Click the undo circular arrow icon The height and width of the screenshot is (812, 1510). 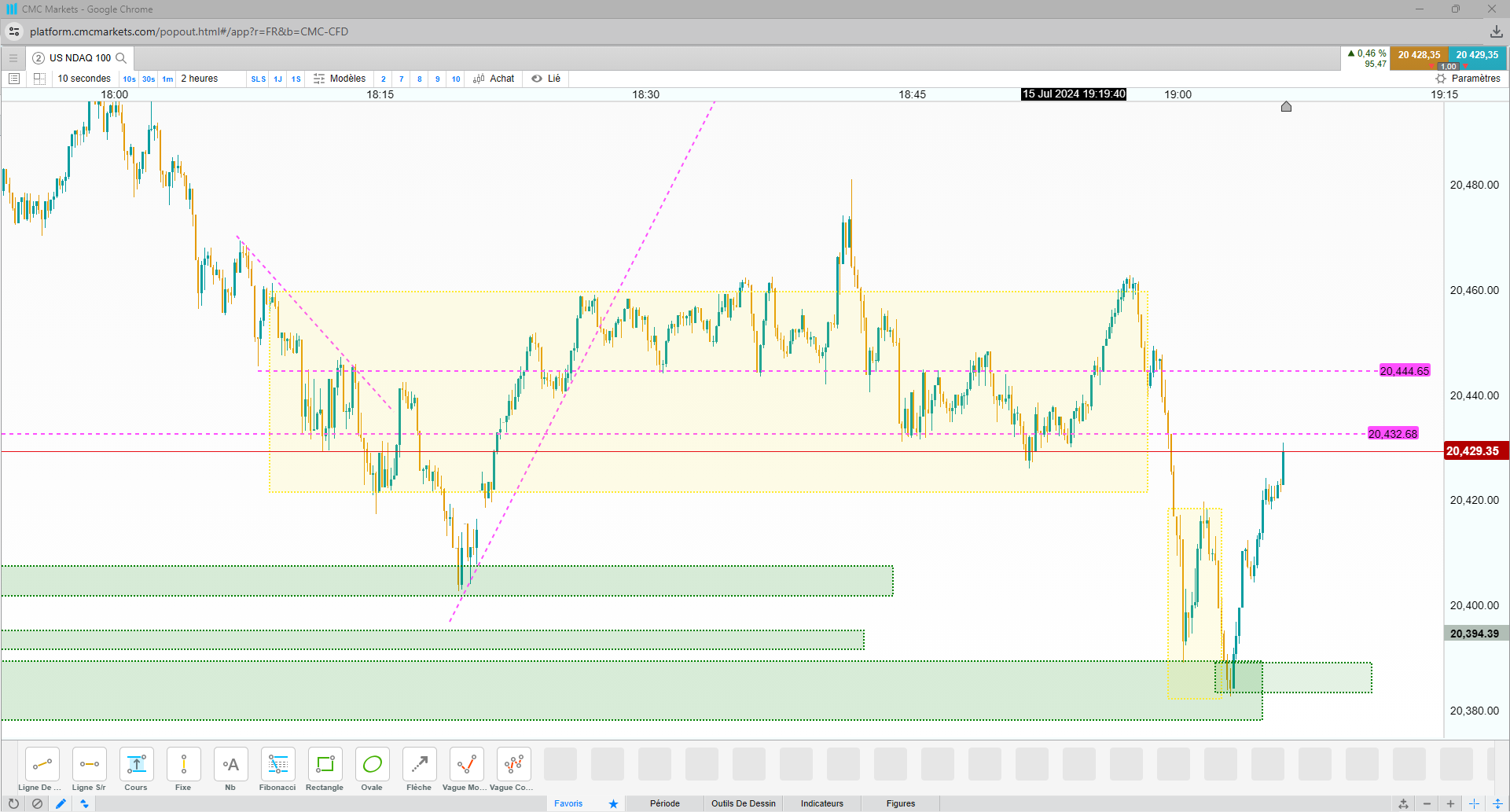click(13, 803)
